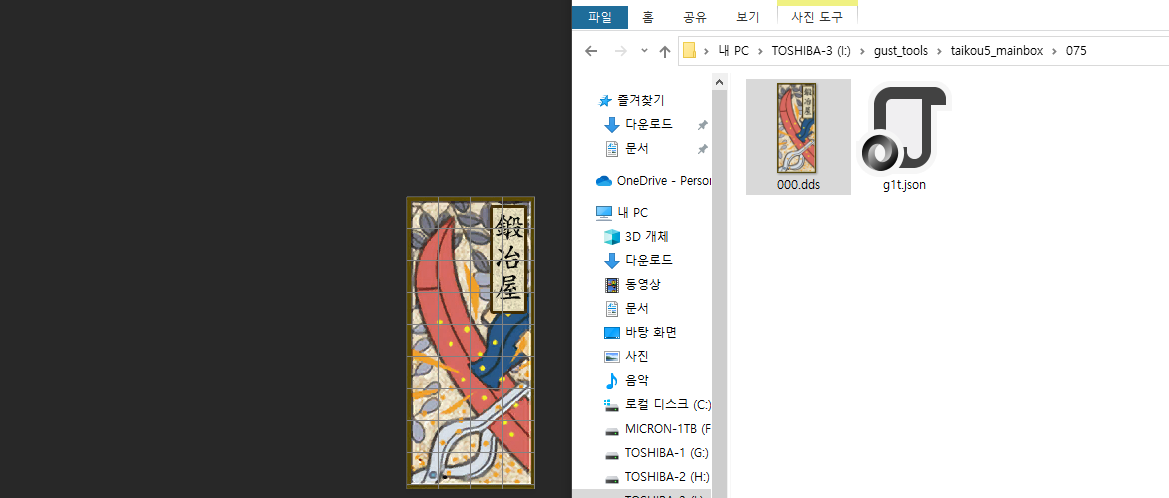
Task: Open 동영상 folder
Action: coord(642,284)
